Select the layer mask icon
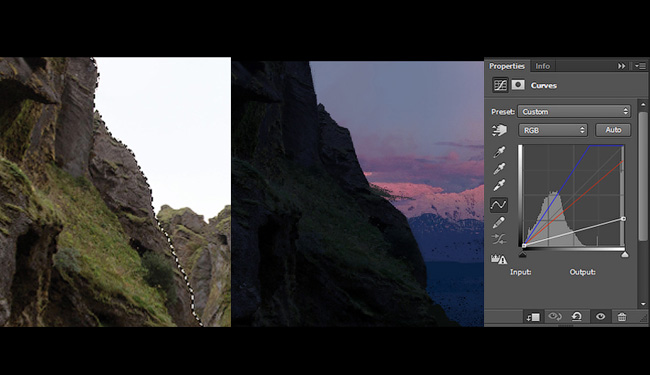Screen dimensions: 650x375 point(518,85)
